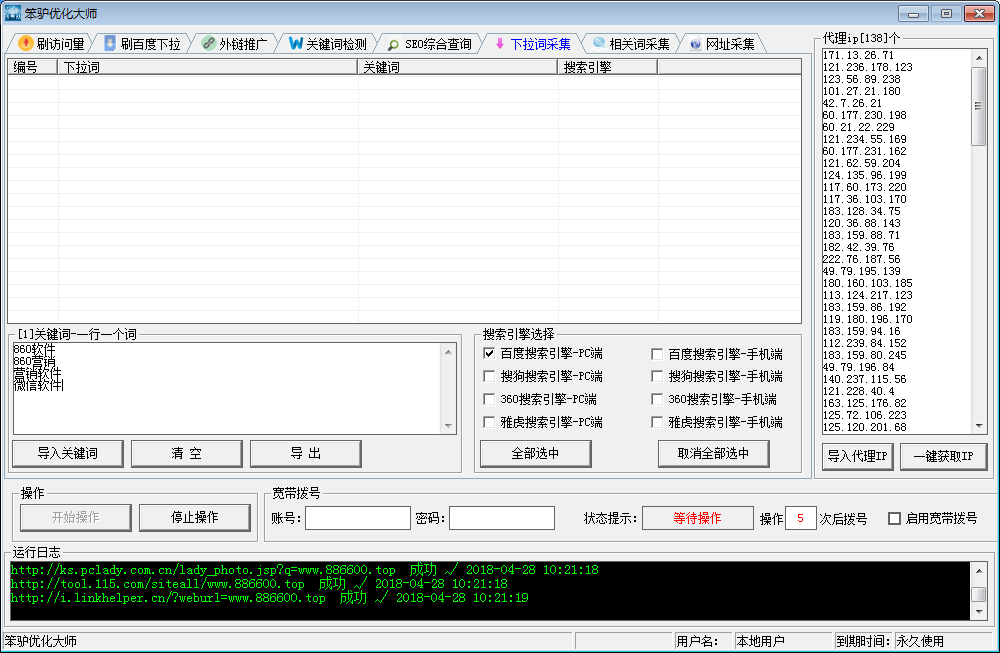
Task: Click the 关键词 column header
Action: click(x=457, y=67)
